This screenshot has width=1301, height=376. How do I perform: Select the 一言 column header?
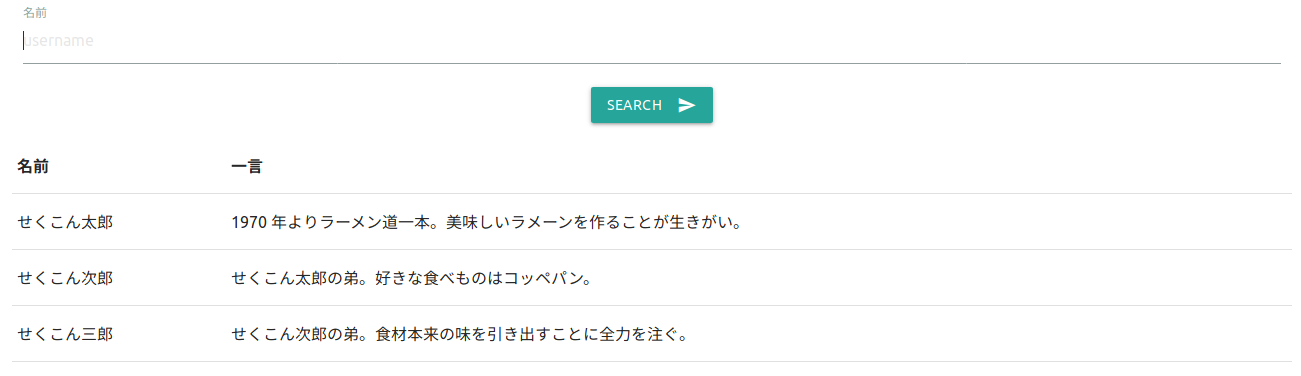[x=246, y=166]
